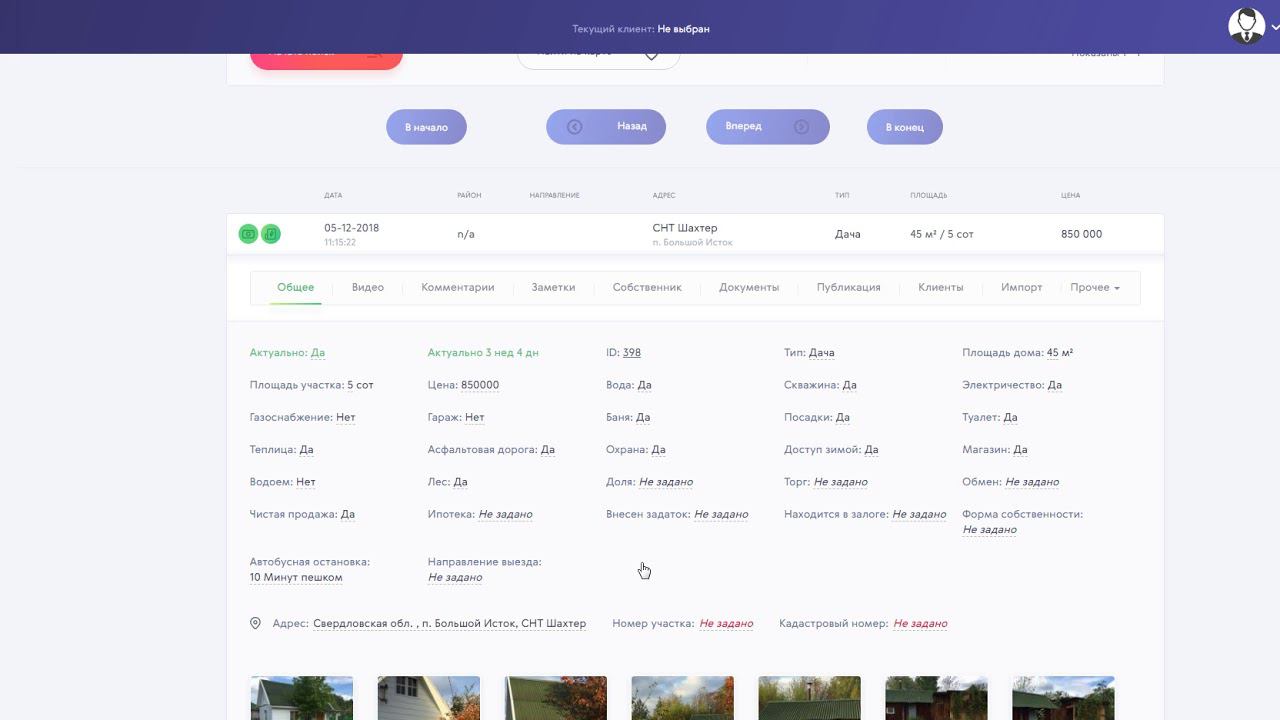Set the Торг value Не задано
Viewport: 1280px width, 720px height.
[x=841, y=482]
